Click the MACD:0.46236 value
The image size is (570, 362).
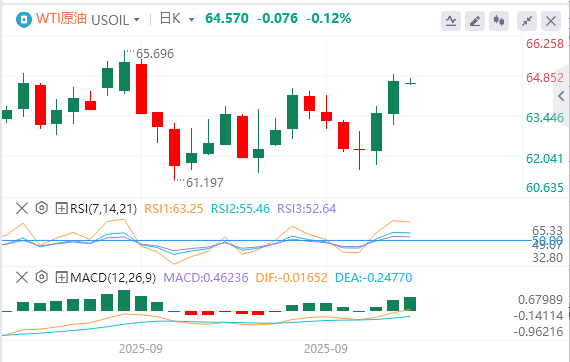206,278
